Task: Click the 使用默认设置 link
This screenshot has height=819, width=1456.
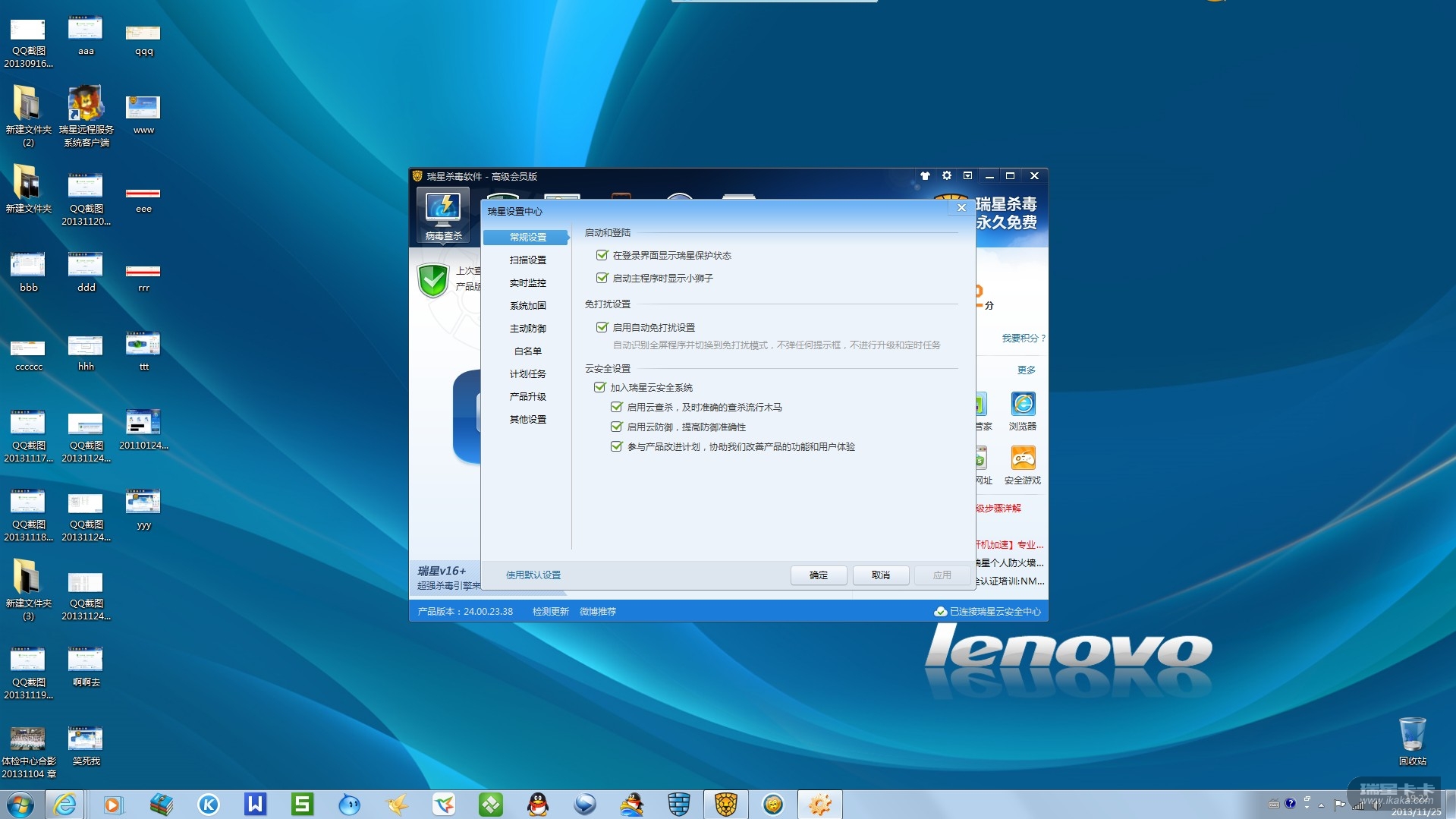Action: pos(533,575)
